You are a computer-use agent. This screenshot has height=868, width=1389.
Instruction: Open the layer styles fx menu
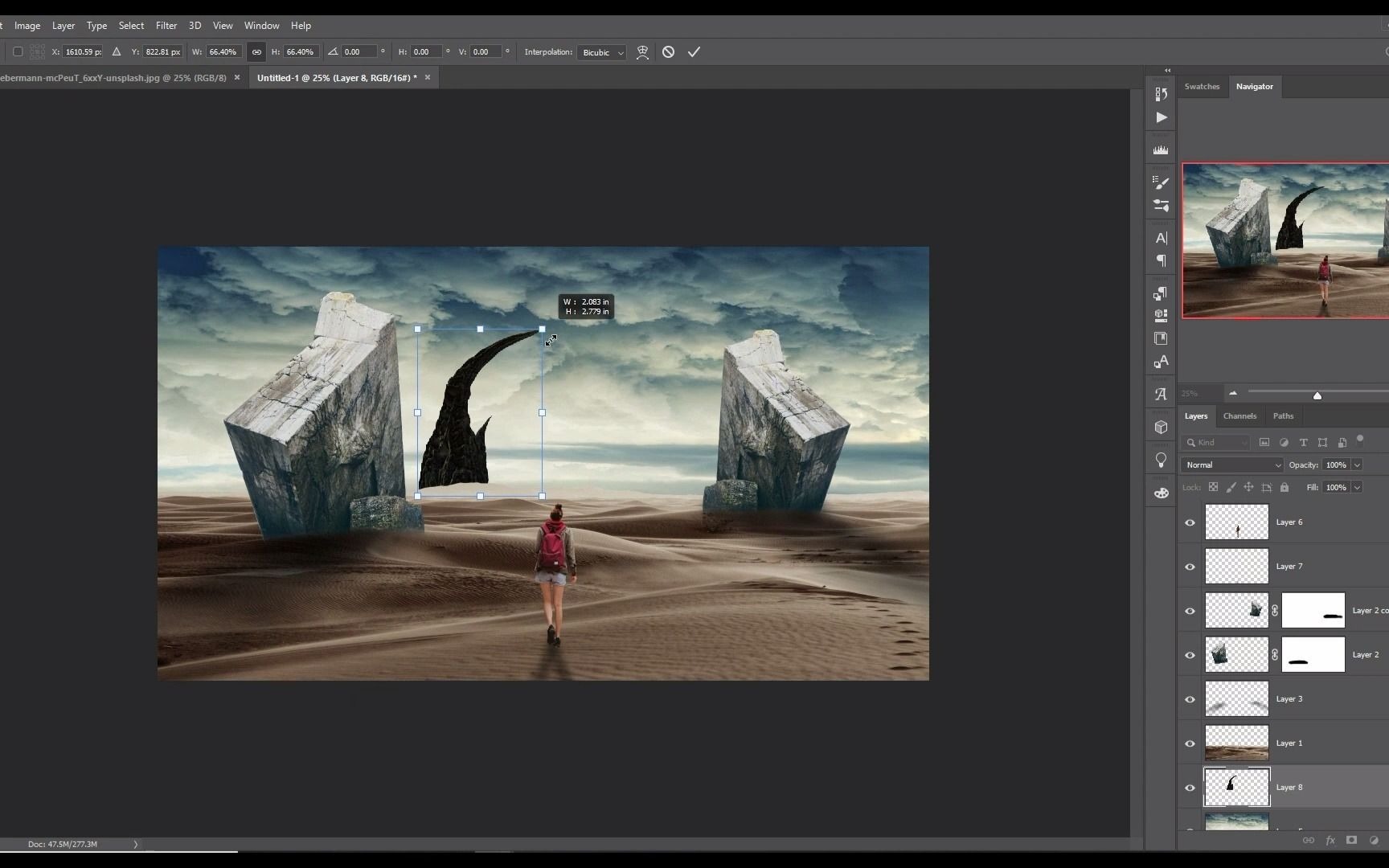1330,840
